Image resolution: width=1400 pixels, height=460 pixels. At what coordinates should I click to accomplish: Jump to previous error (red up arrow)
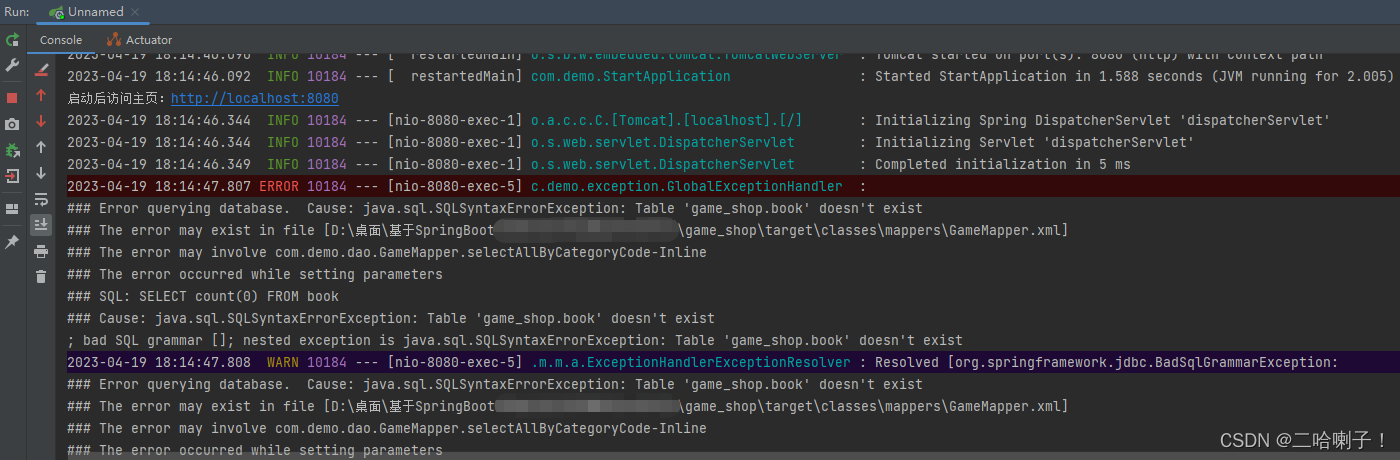pyautogui.click(x=41, y=96)
